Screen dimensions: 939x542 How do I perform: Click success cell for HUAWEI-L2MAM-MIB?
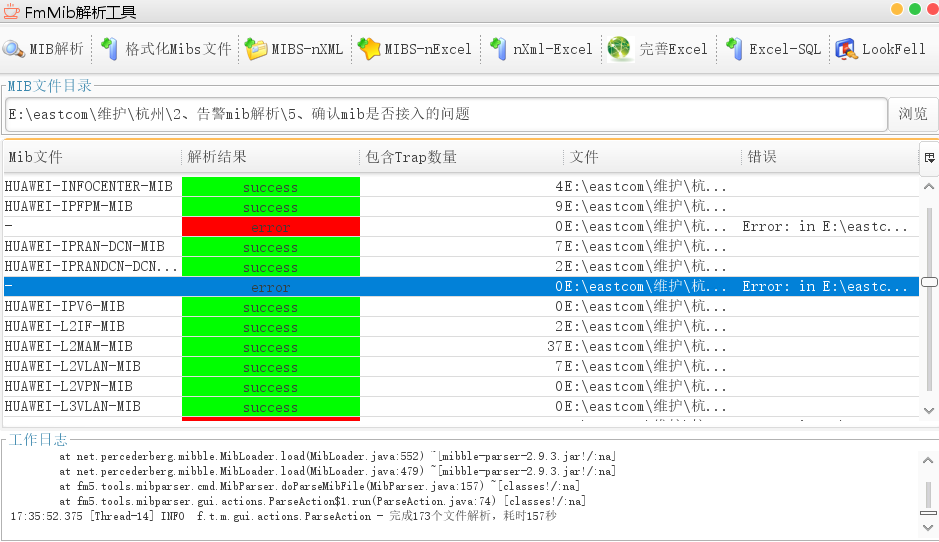[271, 347]
